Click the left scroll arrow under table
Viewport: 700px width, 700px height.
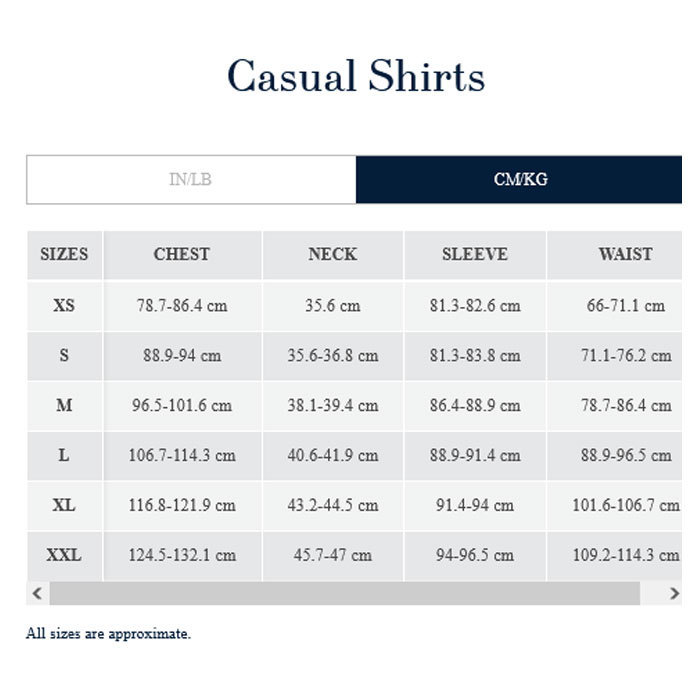pos(38,593)
